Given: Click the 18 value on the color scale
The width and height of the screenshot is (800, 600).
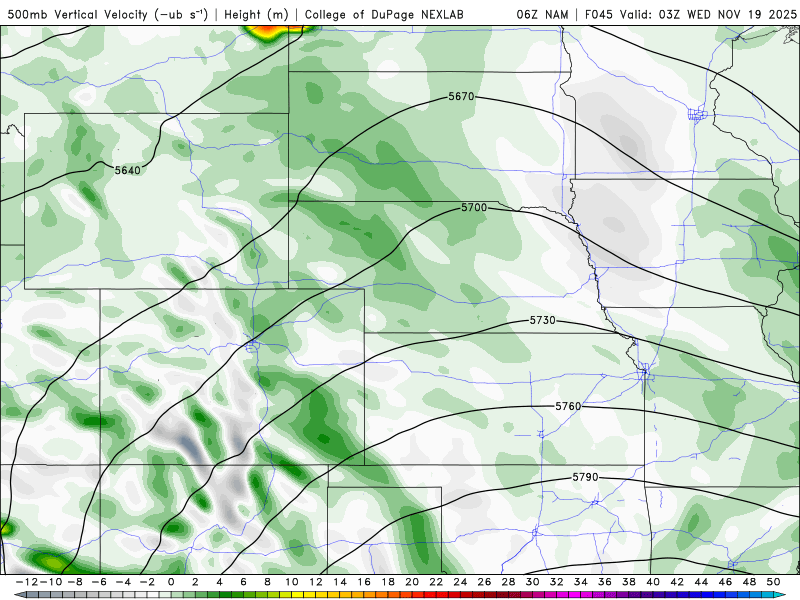Looking at the screenshot, I should [388, 582].
